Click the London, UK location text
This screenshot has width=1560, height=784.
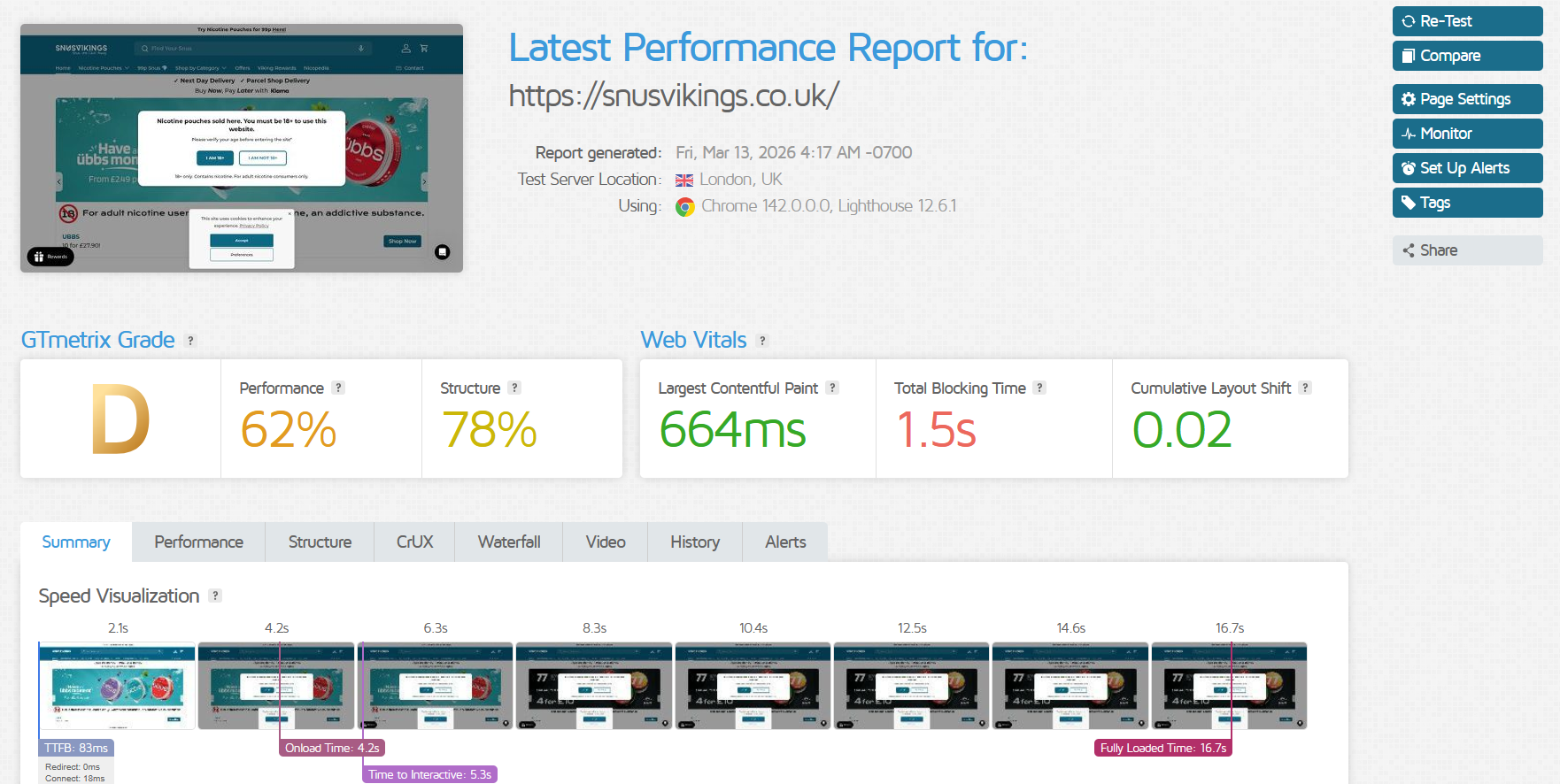(741, 180)
